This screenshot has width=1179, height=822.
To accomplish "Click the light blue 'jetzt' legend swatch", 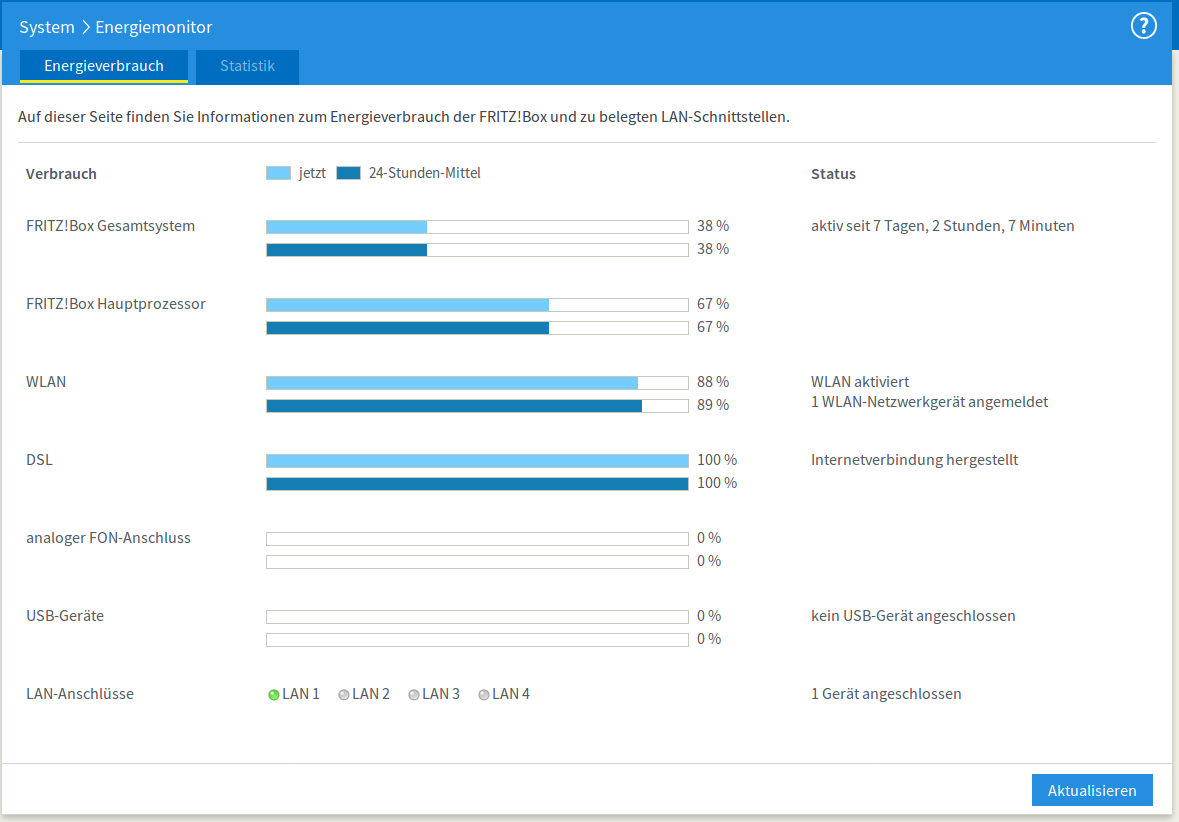I will click(x=278, y=173).
